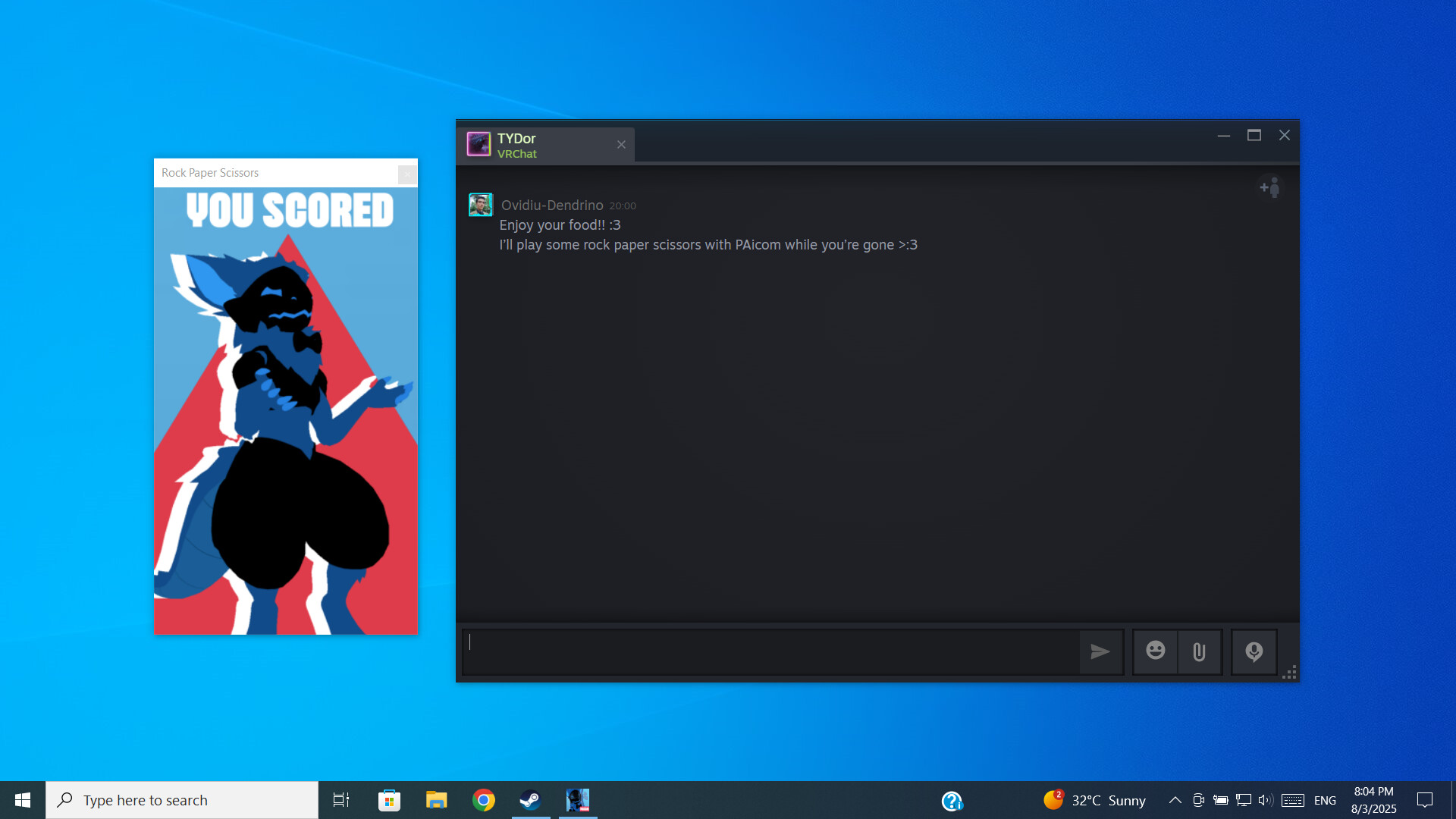1456x819 pixels.
Task: Click inside the chat message input field
Action: (758, 651)
